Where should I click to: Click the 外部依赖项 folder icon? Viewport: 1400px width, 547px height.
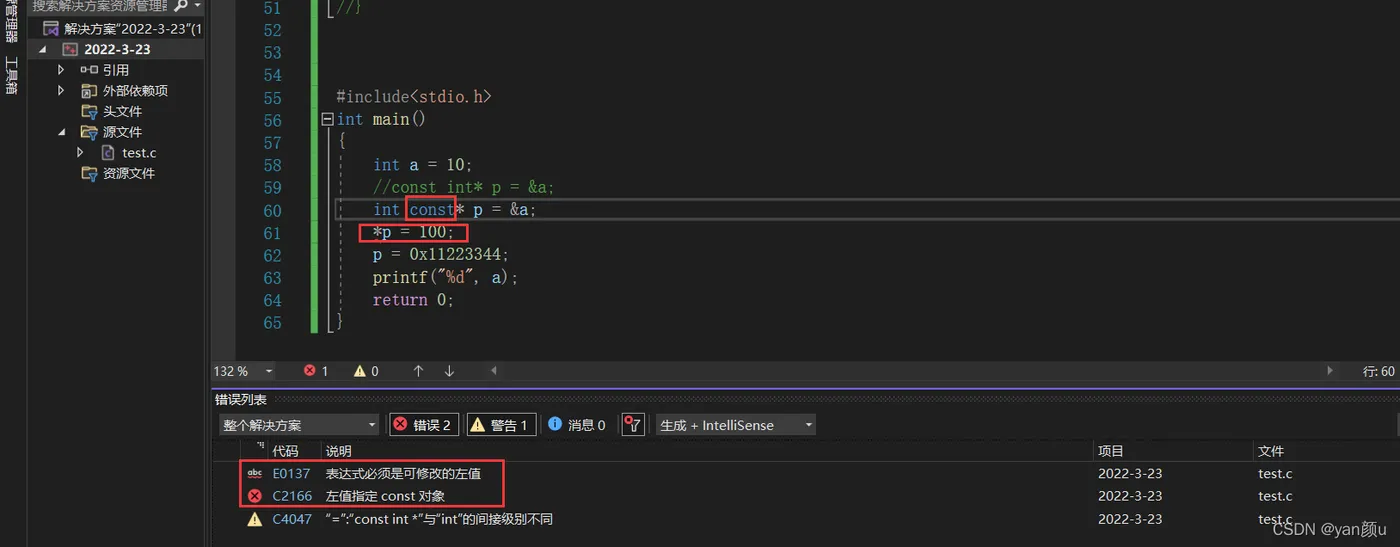(89, 91)
